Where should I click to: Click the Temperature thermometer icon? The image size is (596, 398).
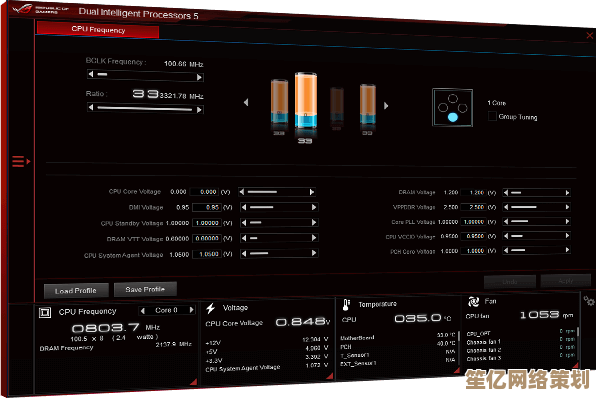(346, 304)
